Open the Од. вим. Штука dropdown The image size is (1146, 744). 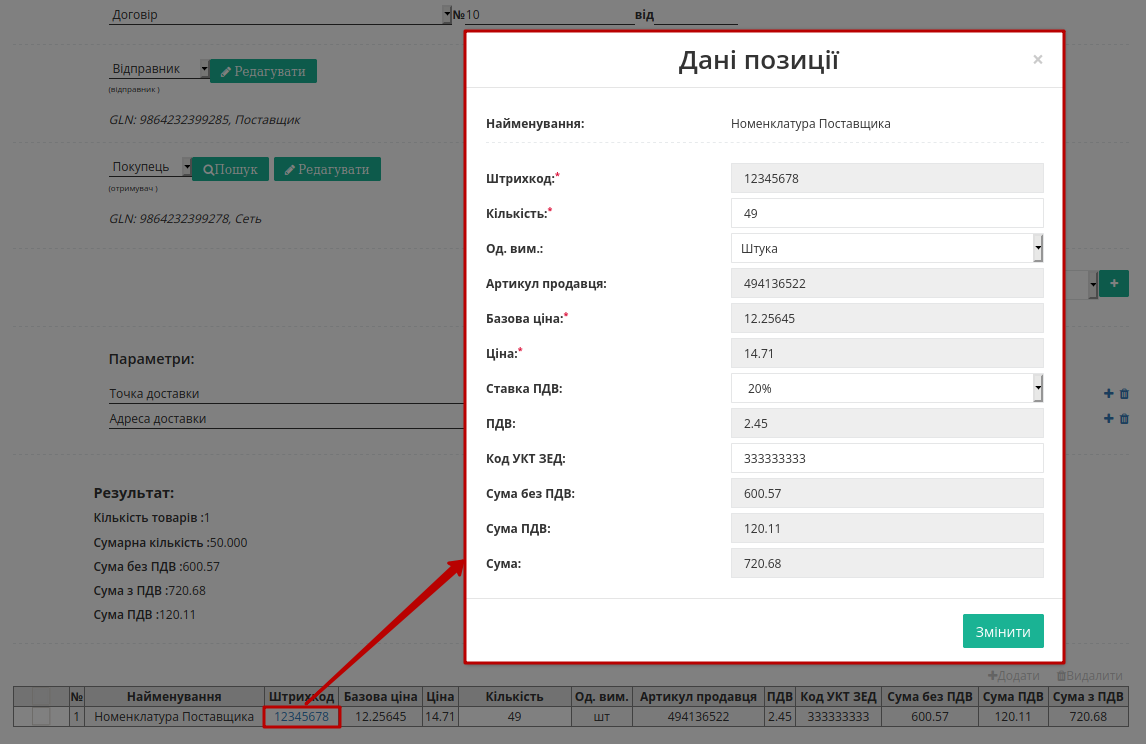click(x=887, y=248)
